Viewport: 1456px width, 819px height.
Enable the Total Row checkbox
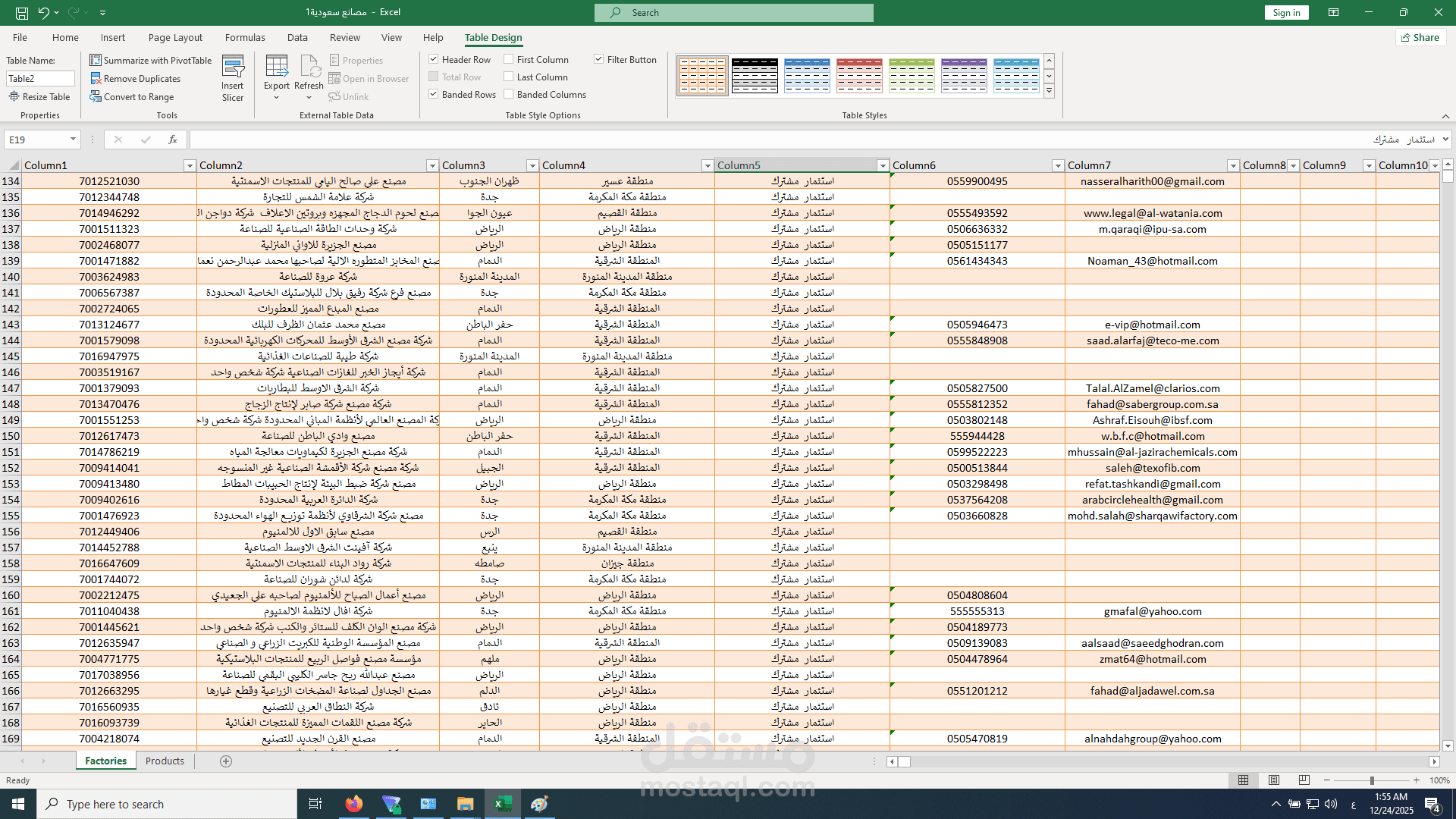434,77
